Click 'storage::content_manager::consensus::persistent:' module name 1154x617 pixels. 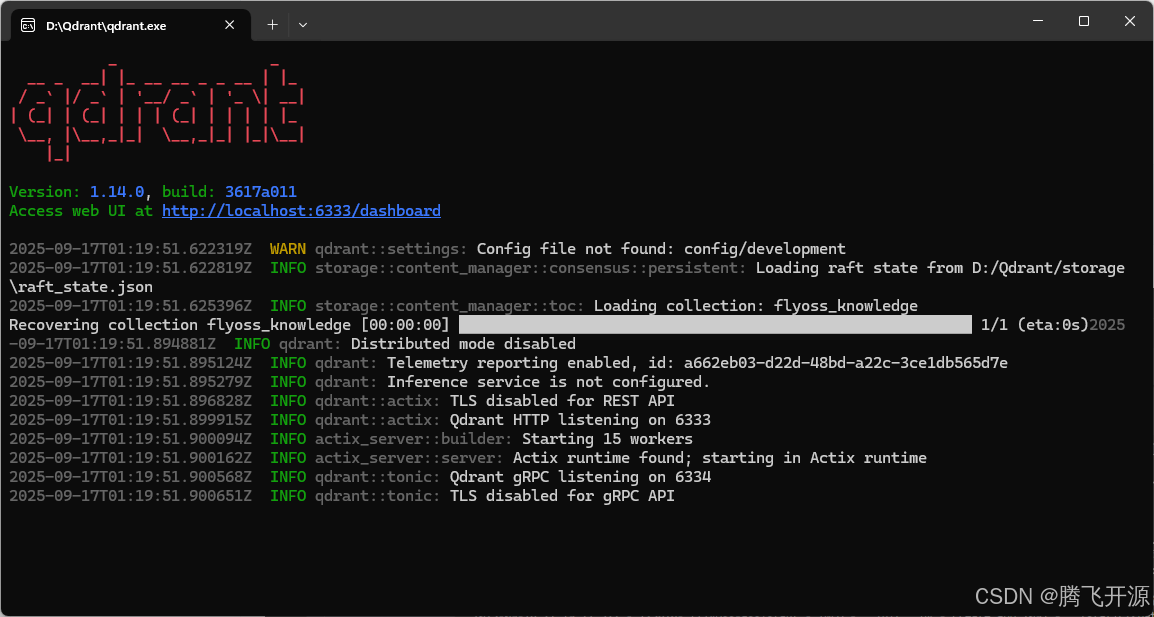(x=531, y=267)
